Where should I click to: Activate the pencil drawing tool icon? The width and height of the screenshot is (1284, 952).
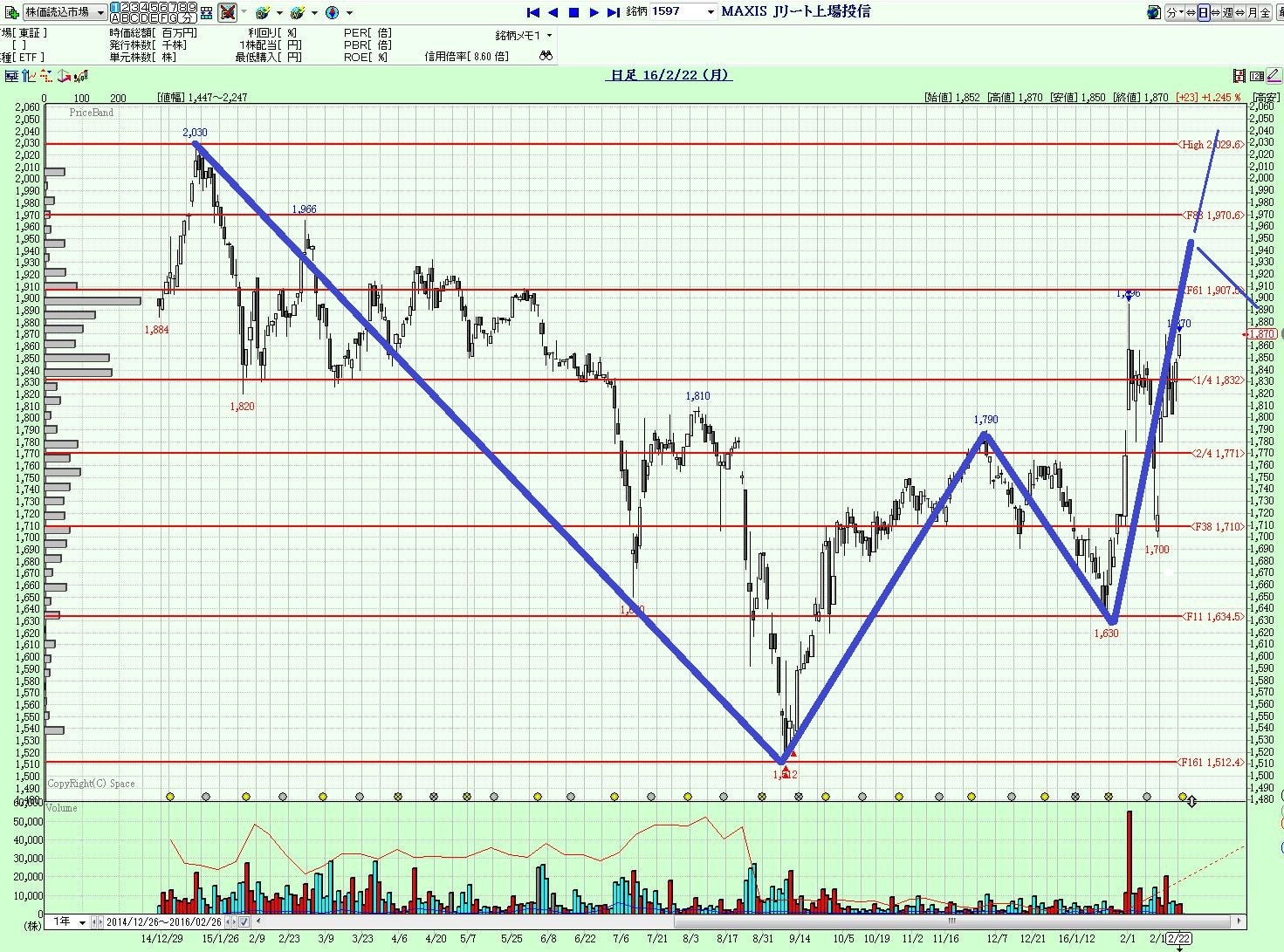1274,76
